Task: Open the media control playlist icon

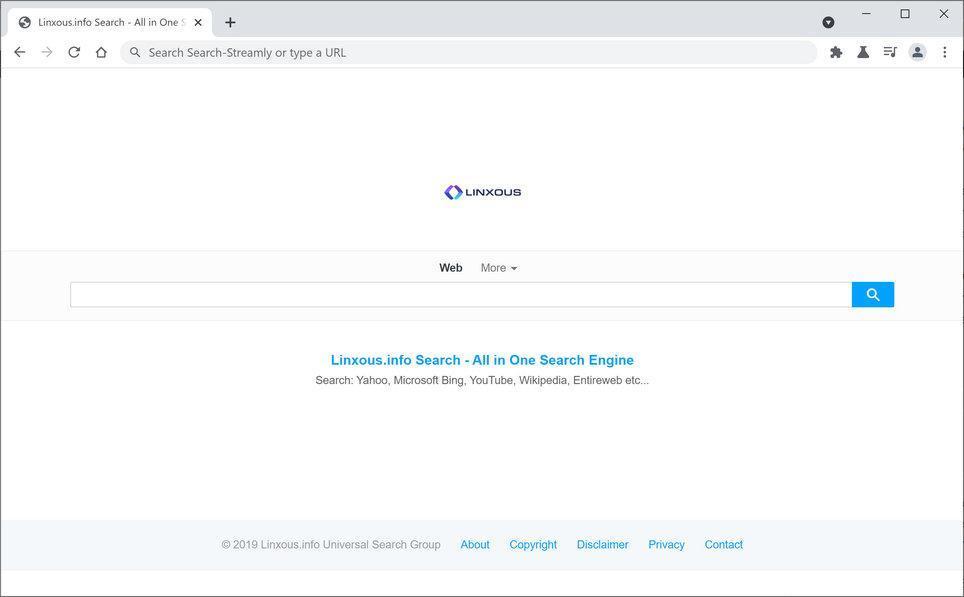Action: click(890, 52)
